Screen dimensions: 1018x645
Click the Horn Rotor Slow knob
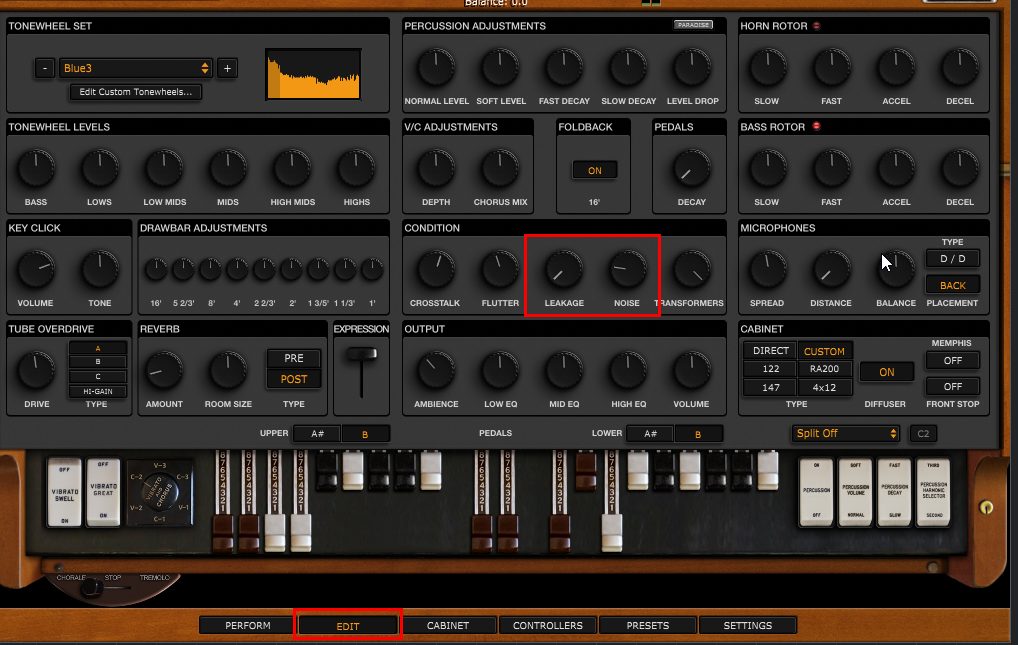767,68
